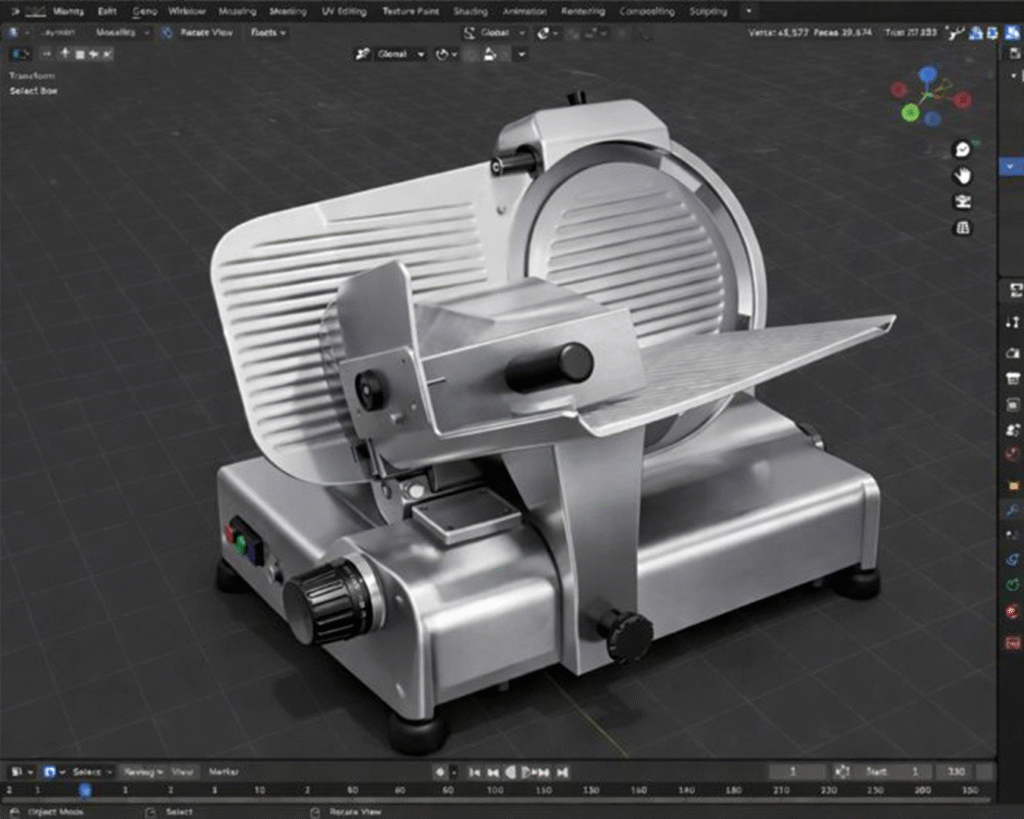Click the zoom view magnifier icon
The width and height of the screenshot is (1024, 819).
[x=962, y=149]
